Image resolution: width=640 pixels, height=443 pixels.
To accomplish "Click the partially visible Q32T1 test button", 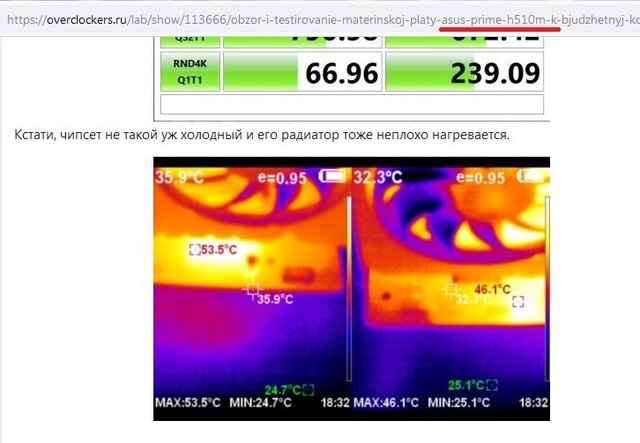I will tap(190, 42).
